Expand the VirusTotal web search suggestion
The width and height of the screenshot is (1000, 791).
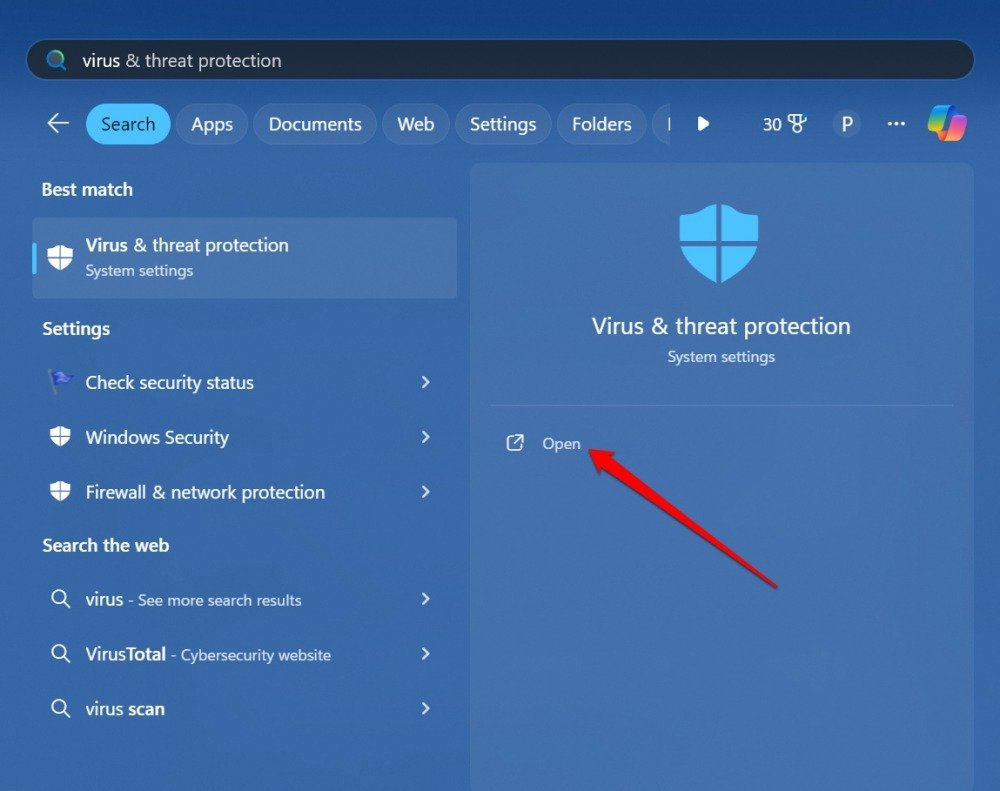426,654
